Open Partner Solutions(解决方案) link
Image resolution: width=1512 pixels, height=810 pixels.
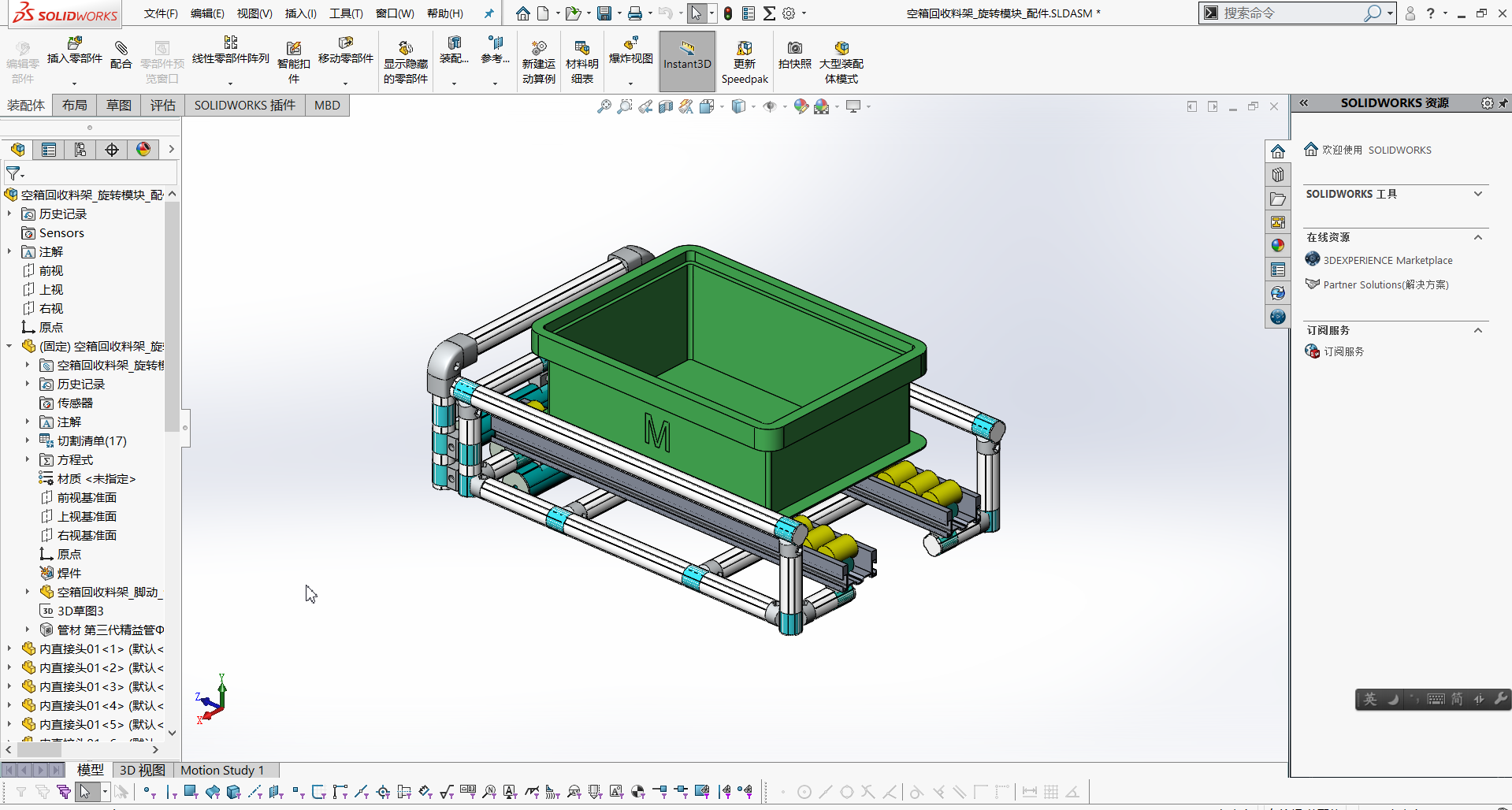(x=1386, y=284)
